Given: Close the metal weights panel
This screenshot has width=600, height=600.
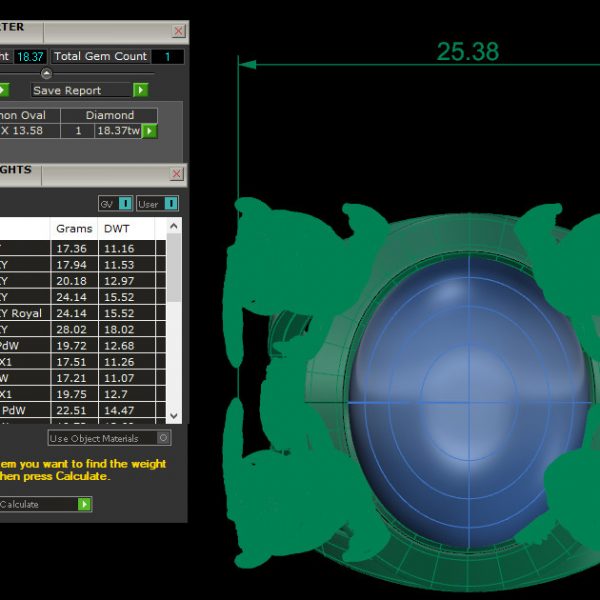Looking at the screenshot, I should pos(176,174).
